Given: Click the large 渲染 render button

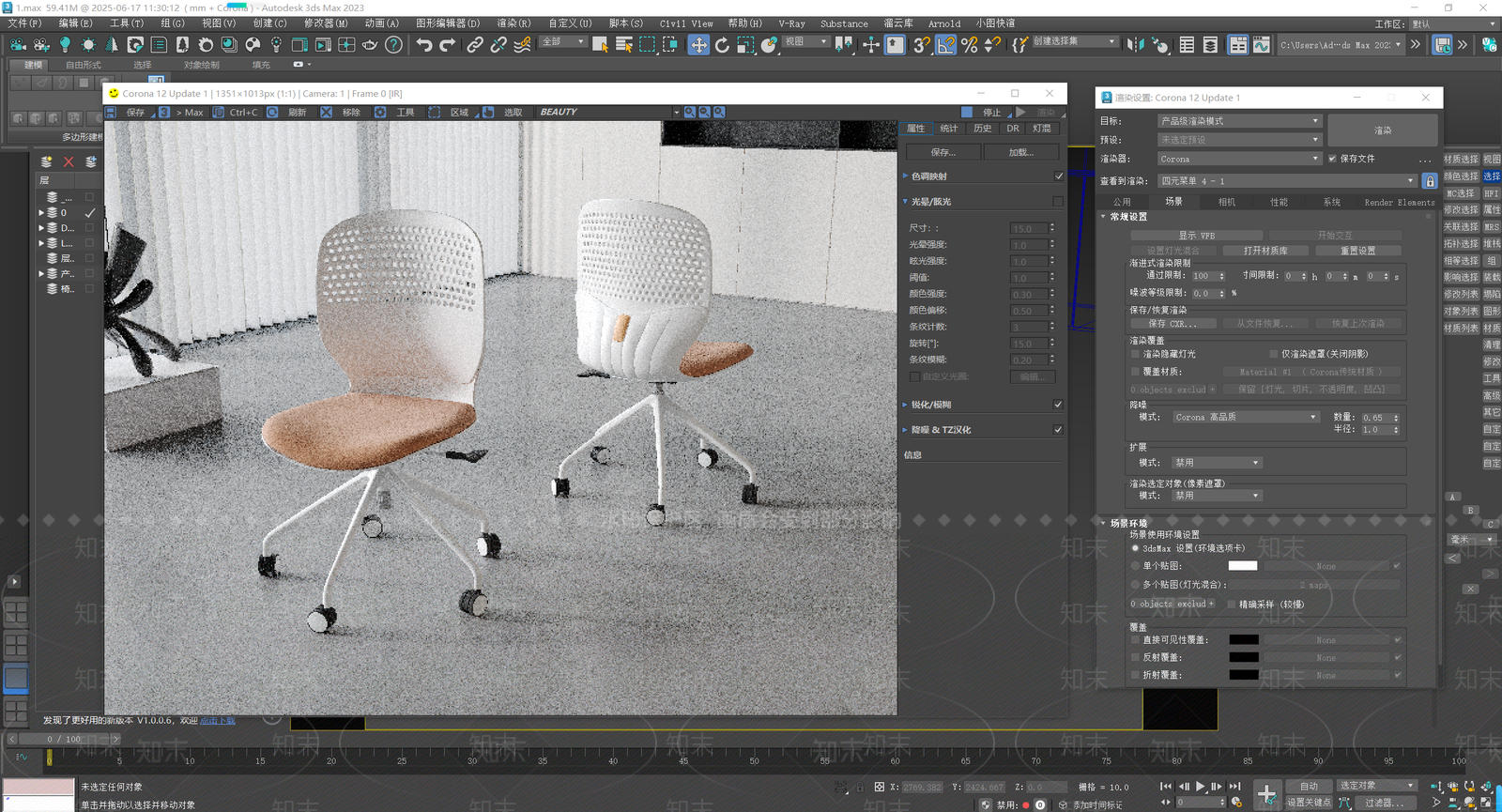Looking at the screenshot, I should click(1383, 130).
